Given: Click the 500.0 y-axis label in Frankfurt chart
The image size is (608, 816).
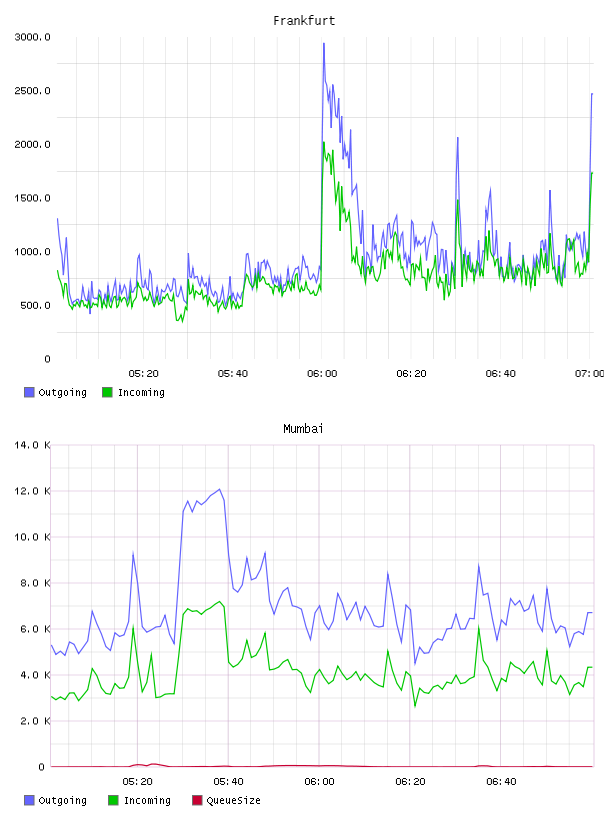Looking at the screenshot, I should click(x=35, y=305).
